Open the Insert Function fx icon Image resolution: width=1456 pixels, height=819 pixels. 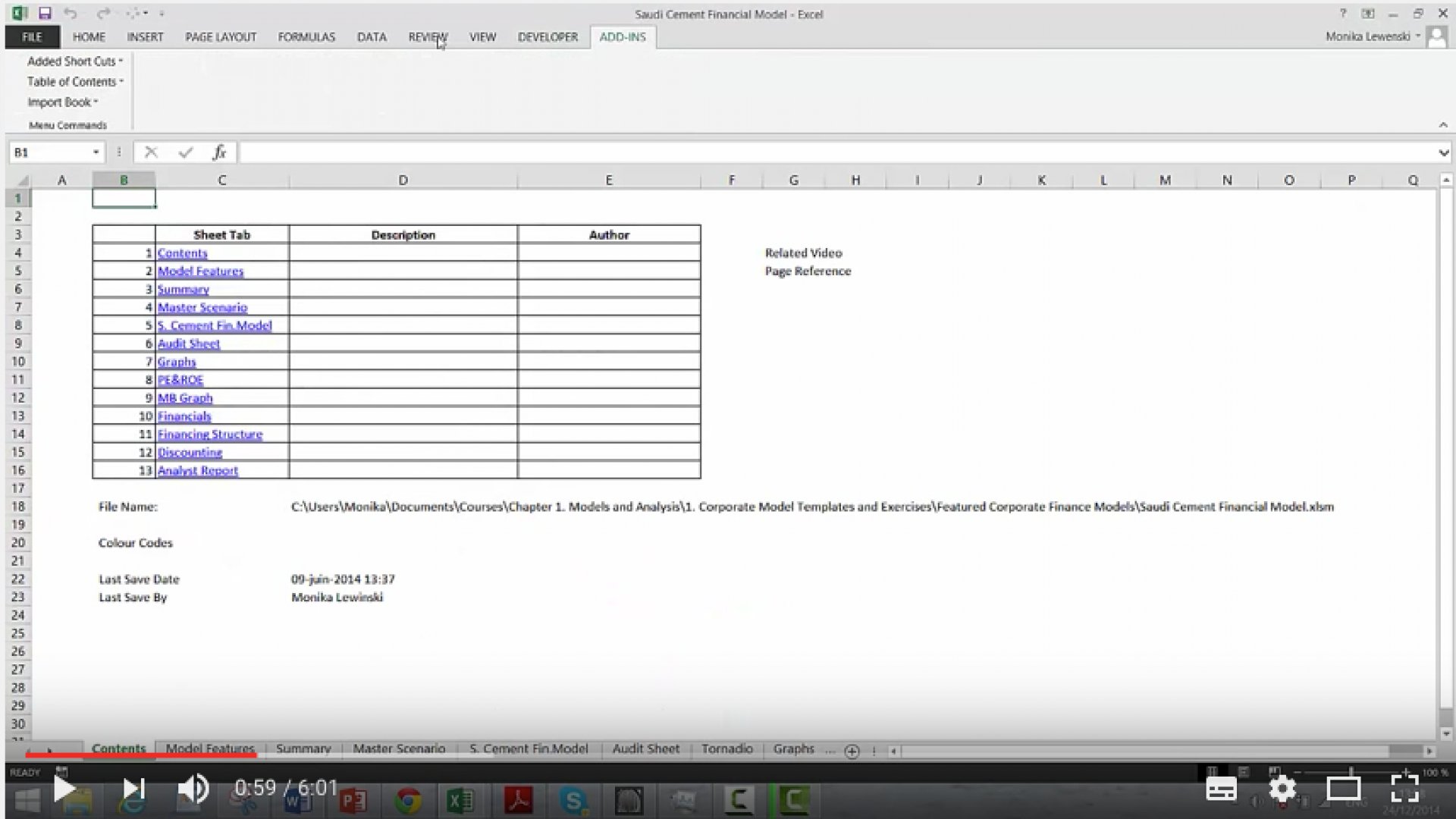tap(219, 152)
